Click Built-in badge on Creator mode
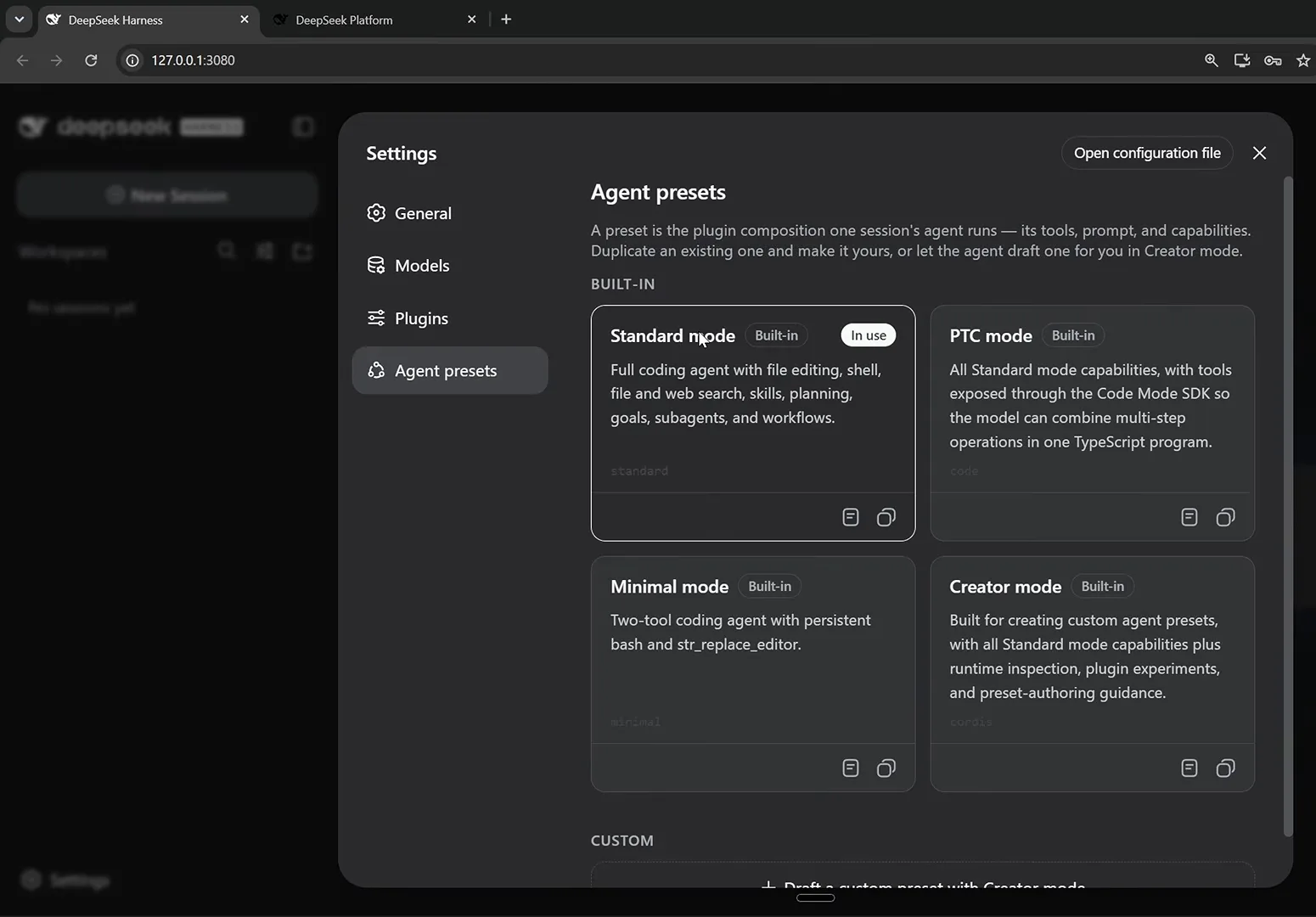The image size is (1316, 917). point(1102,587)
